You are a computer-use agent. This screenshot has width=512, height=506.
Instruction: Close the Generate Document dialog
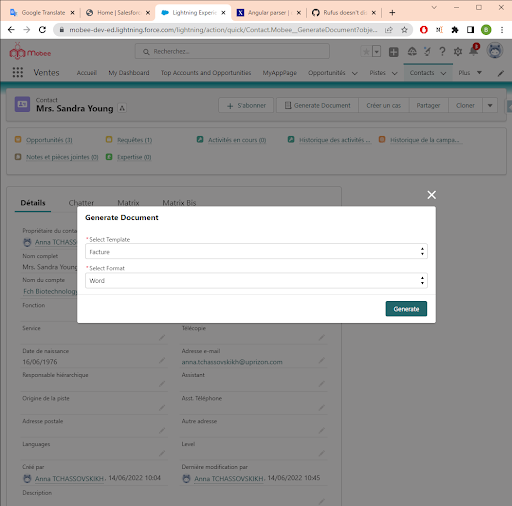(x=432, y=195)
